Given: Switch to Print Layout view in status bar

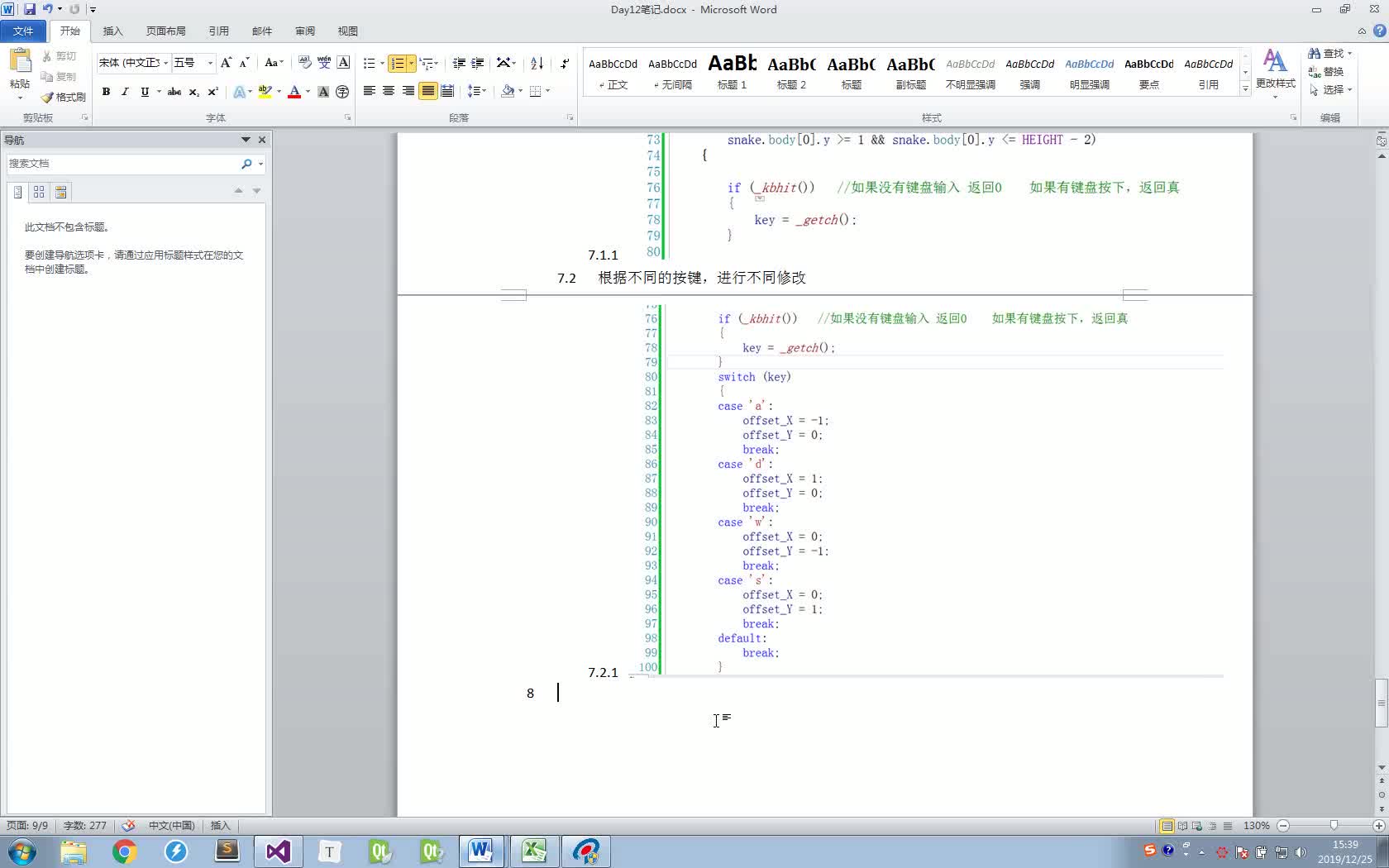Looking at the screenshot, I should (x=1167, y=826).
